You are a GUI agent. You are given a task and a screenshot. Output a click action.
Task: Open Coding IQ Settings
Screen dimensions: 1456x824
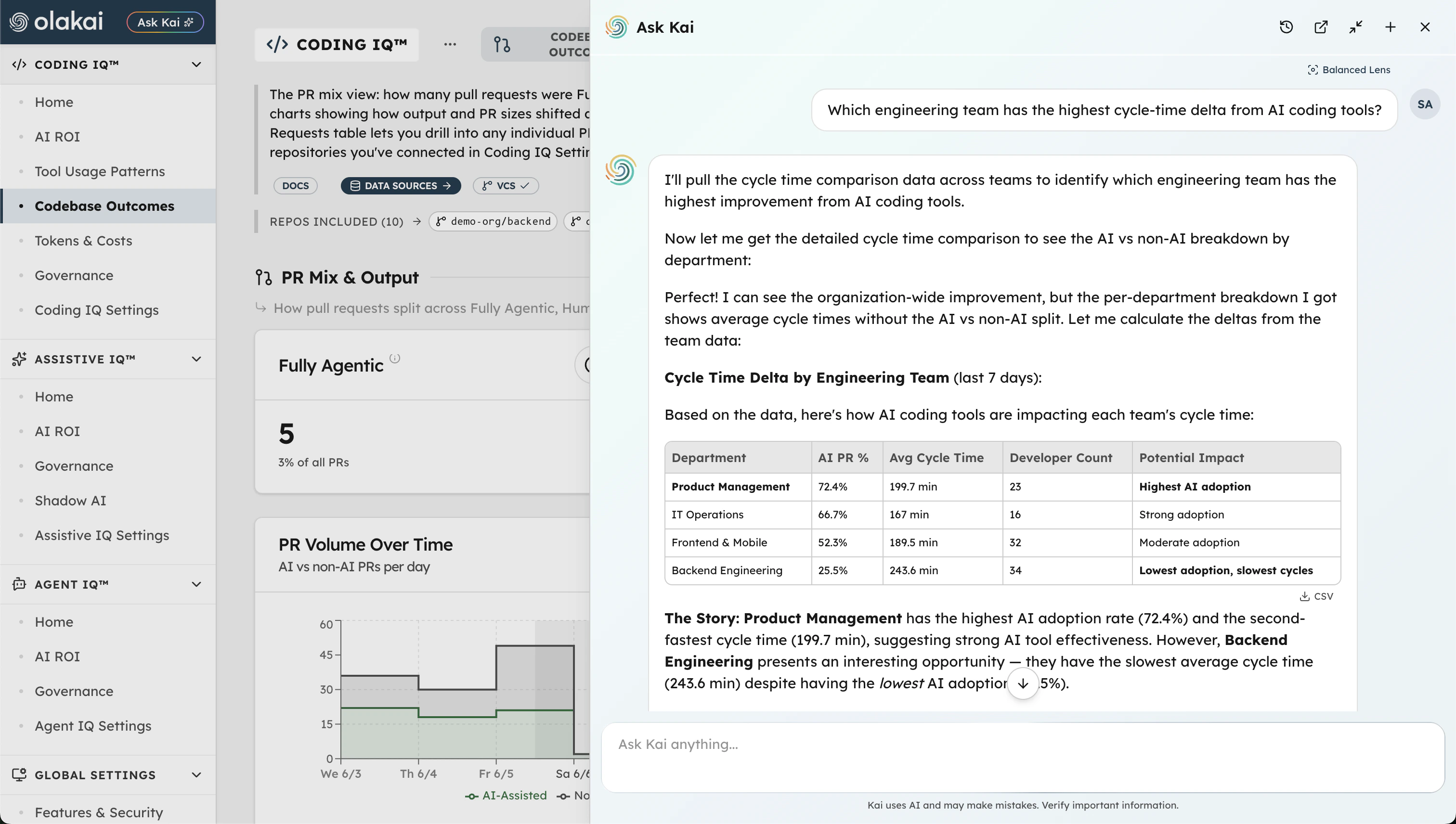coord(96,310)
